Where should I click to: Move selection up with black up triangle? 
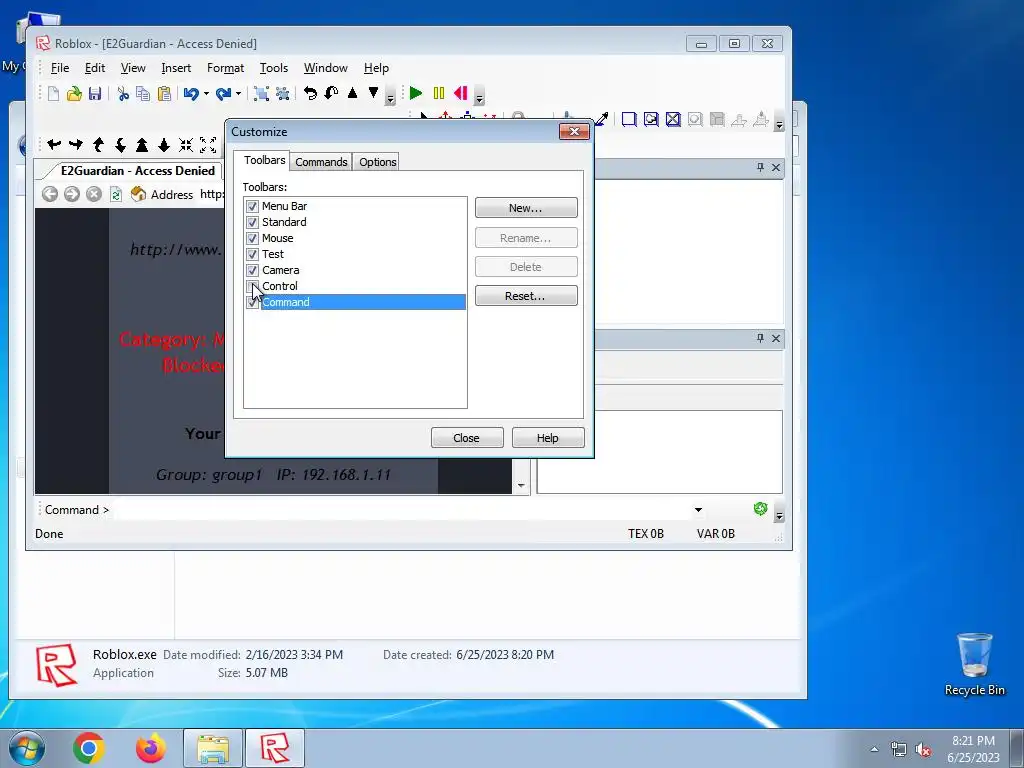(x=353, y=93)
